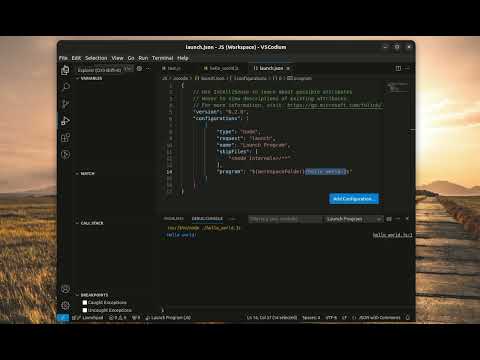Open the View menu
The width and height of the screenshot is (480, 360).
[x=117, y=58]
